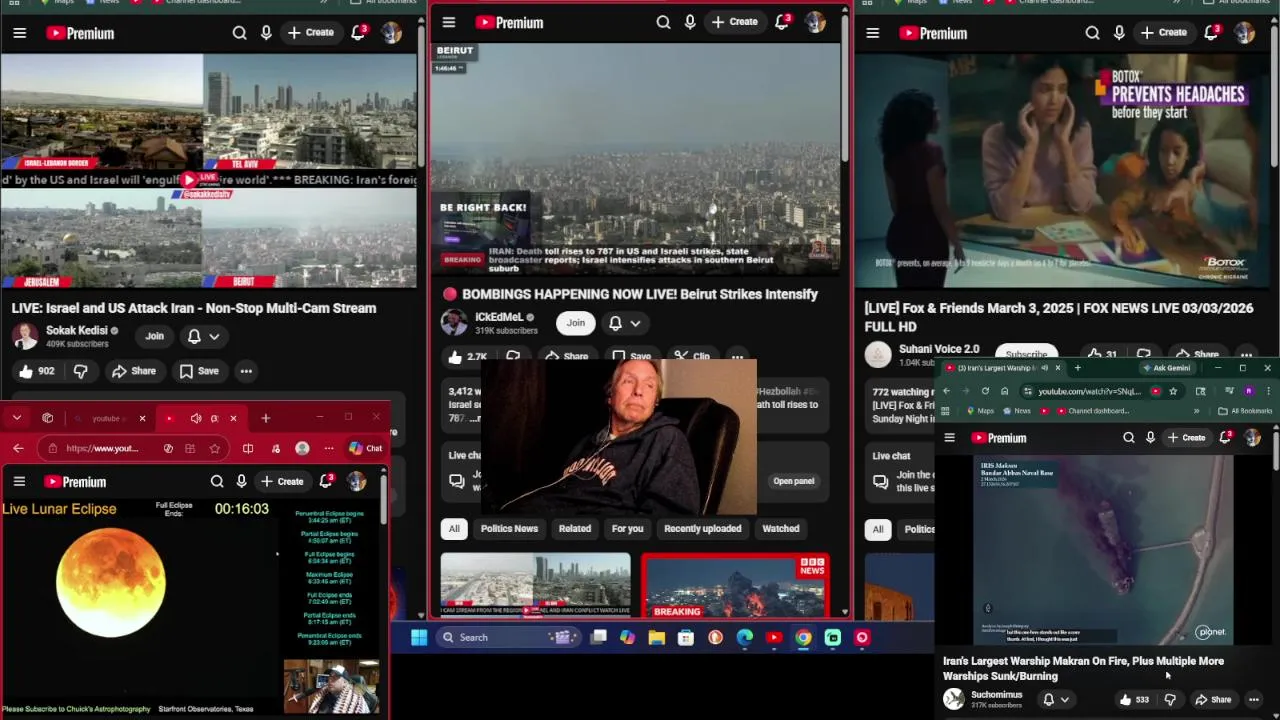Open a new tab in warship Chrome window
1280x720 pixels.
click(1077, 368)
